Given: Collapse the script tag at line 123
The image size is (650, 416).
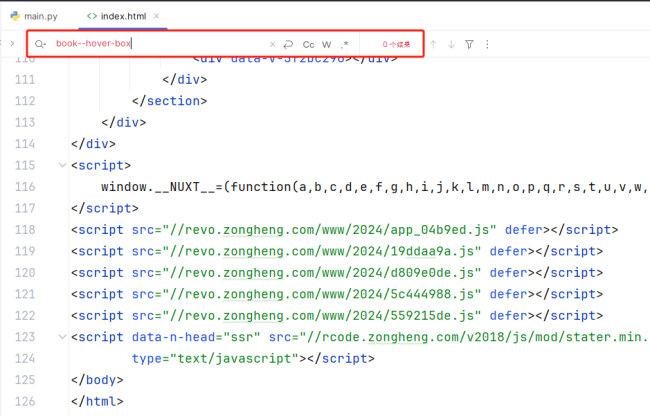Looking at the screenshot, I should click(62, 336).
